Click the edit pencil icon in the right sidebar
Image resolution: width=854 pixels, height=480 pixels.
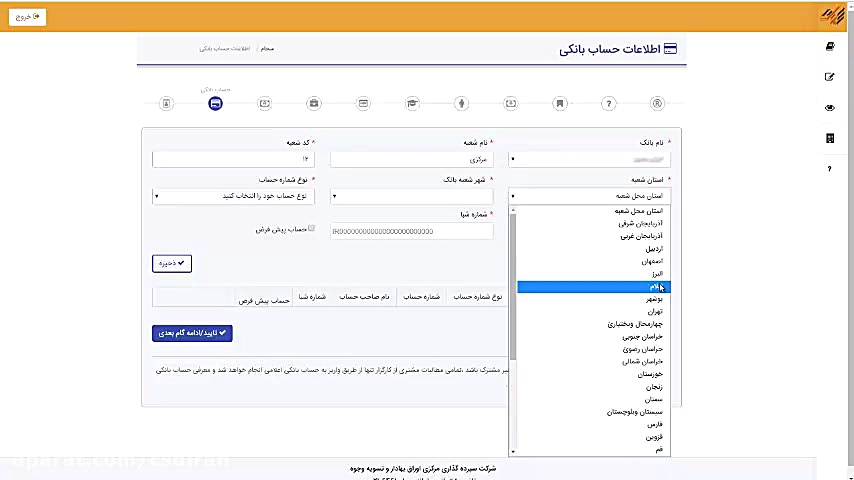[830, 77]
